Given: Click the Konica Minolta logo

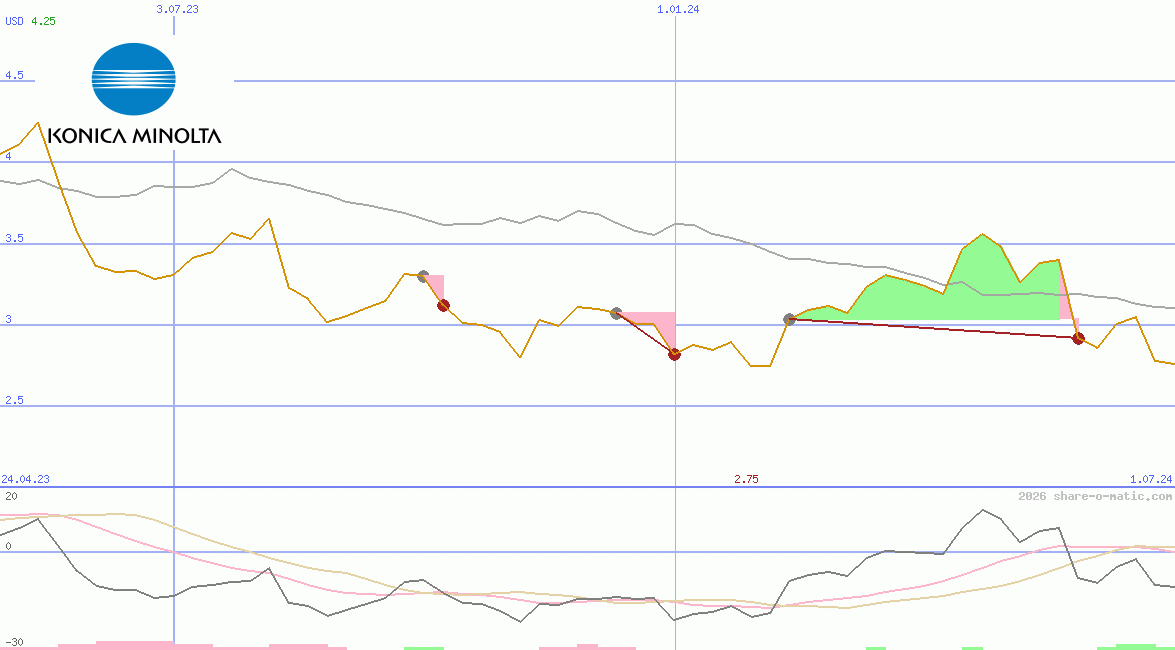Looking at the screenshot, I should click(x=133, y=82).
